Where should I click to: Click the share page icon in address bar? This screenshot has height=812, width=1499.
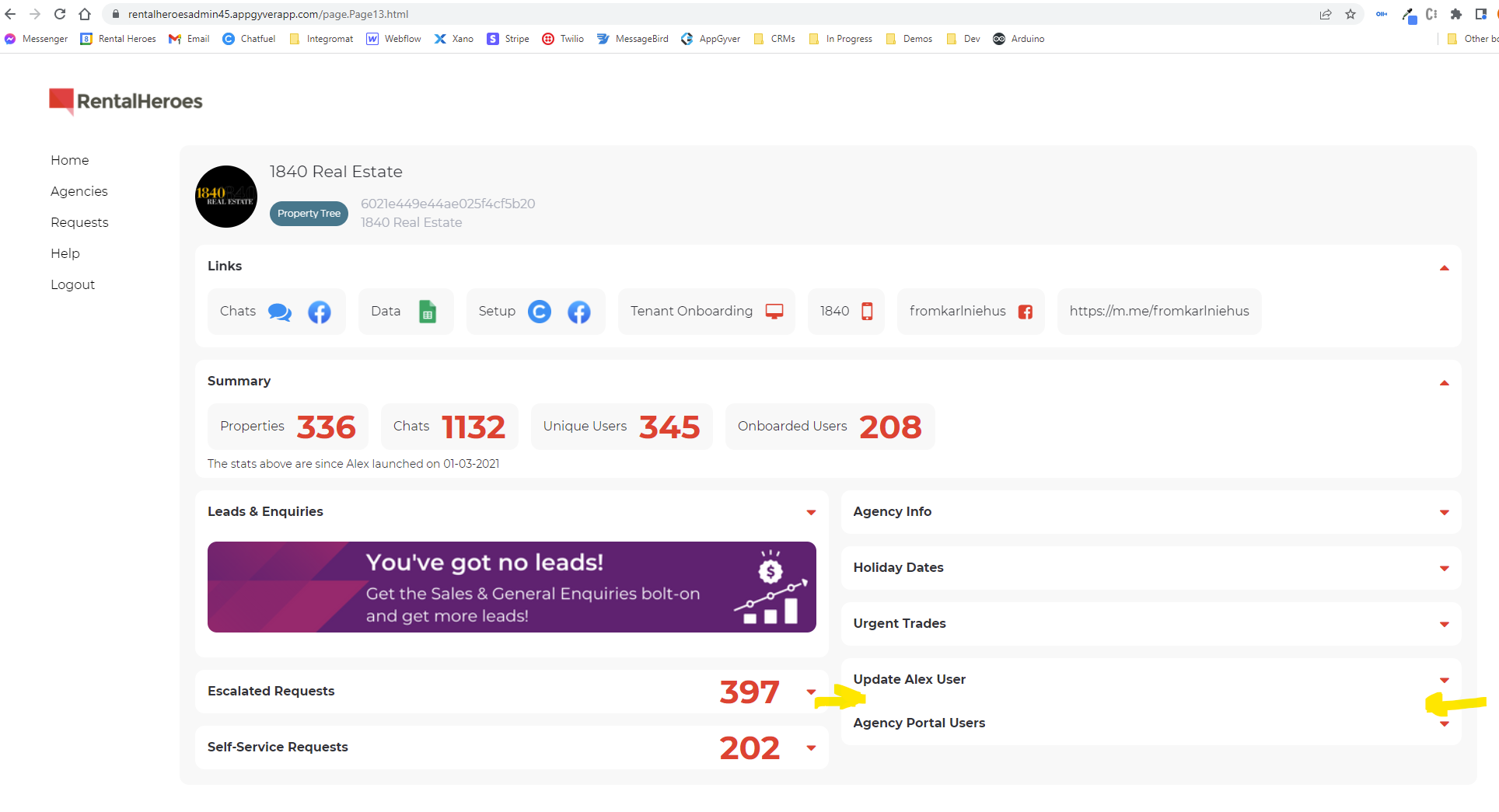tap(1326, 14)
